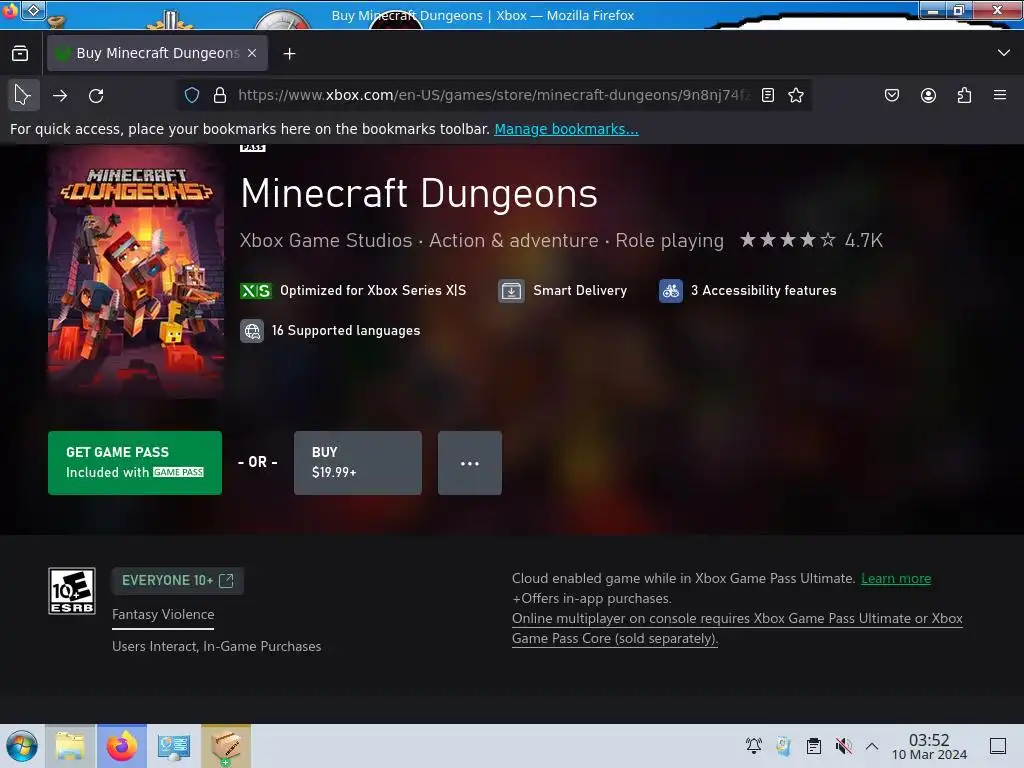This screenshot has height=768, width=1024.
Task: Click the 16 Supported languages globe icon
Action: (252, 331)
